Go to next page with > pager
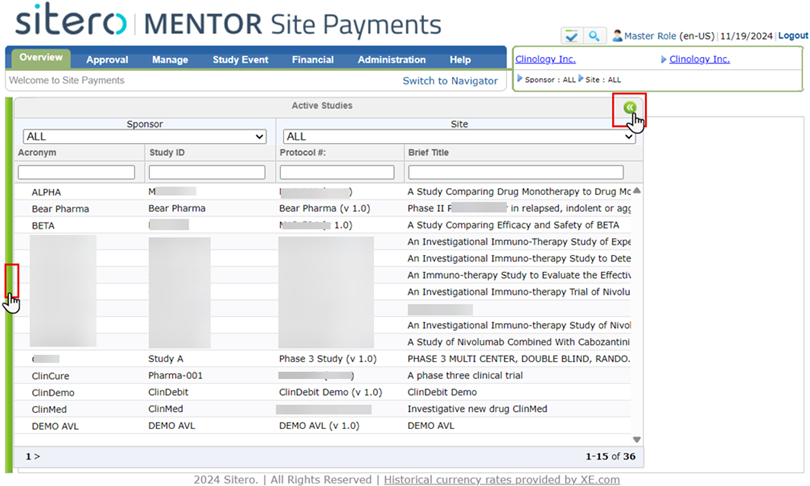Screen dimensions: 810x486 coord(37,457)
